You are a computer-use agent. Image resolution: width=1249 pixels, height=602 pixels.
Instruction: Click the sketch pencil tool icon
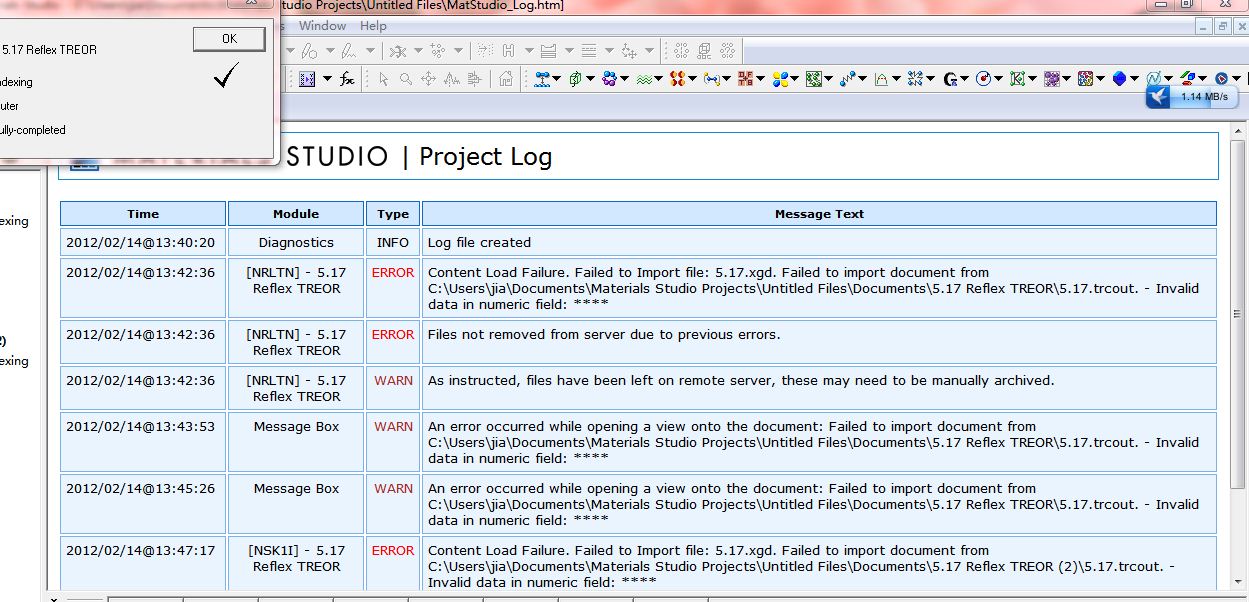pos(310,50)
